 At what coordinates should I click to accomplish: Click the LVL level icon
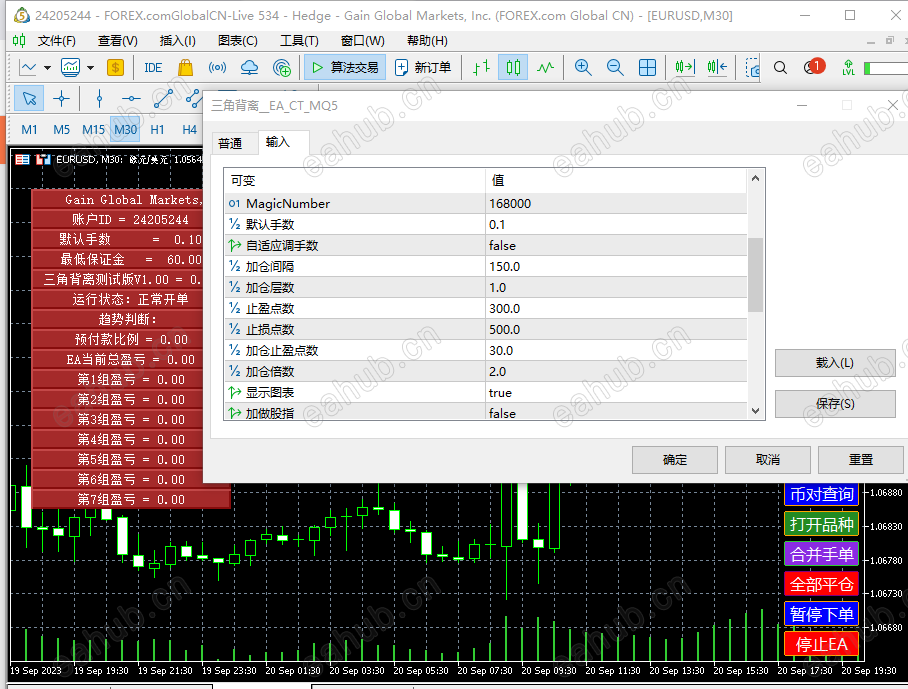tap(848, 68)
